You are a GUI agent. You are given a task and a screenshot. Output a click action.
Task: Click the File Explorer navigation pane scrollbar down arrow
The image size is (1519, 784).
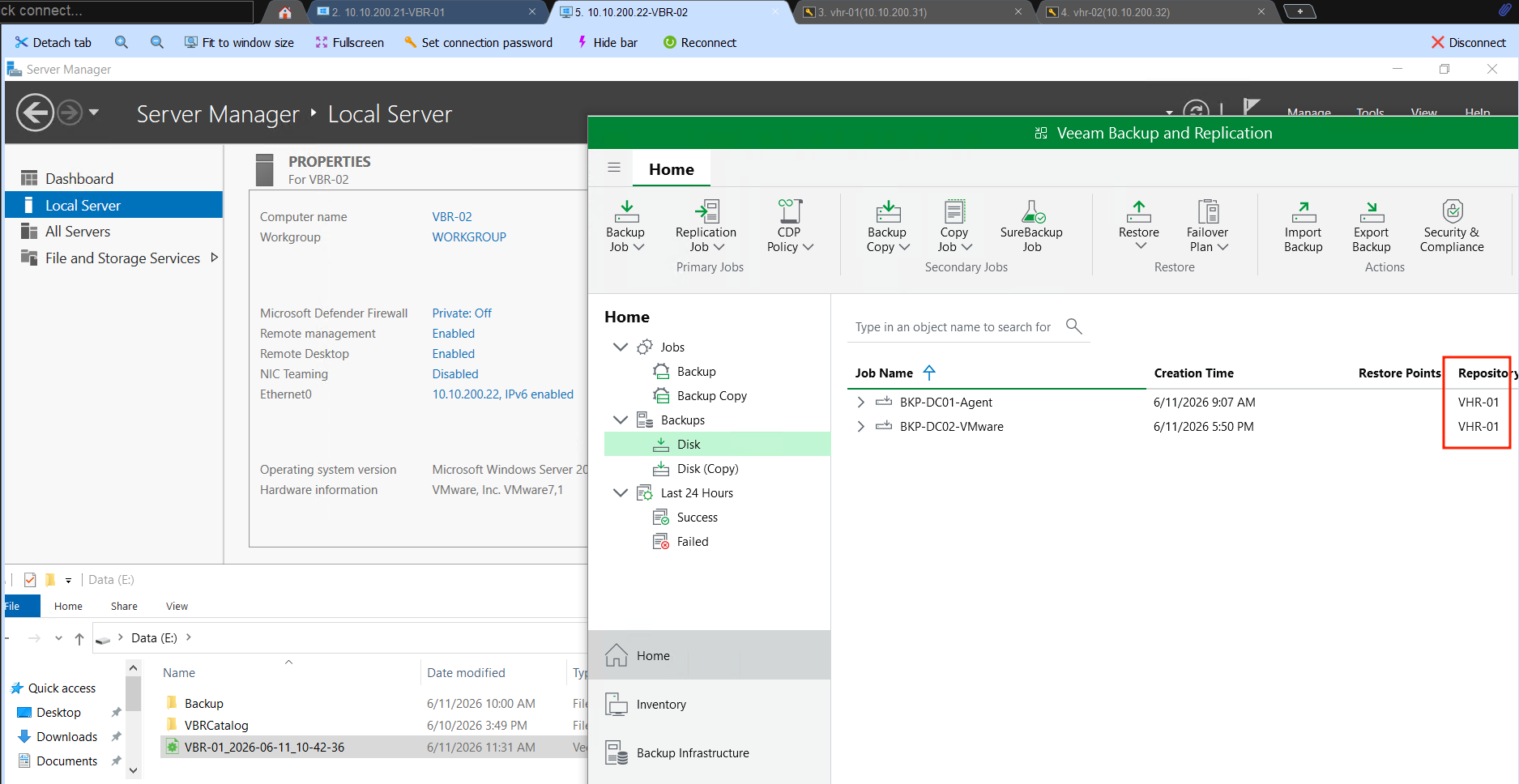point(134,769)
